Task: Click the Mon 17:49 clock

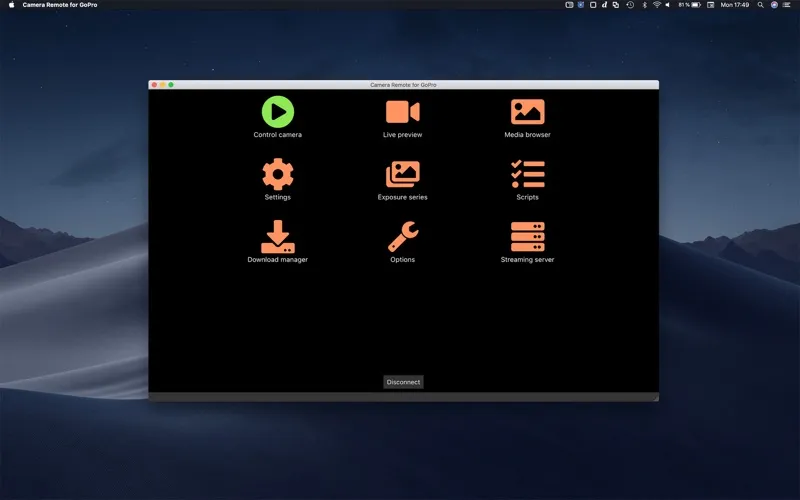Action: (735, 5)
